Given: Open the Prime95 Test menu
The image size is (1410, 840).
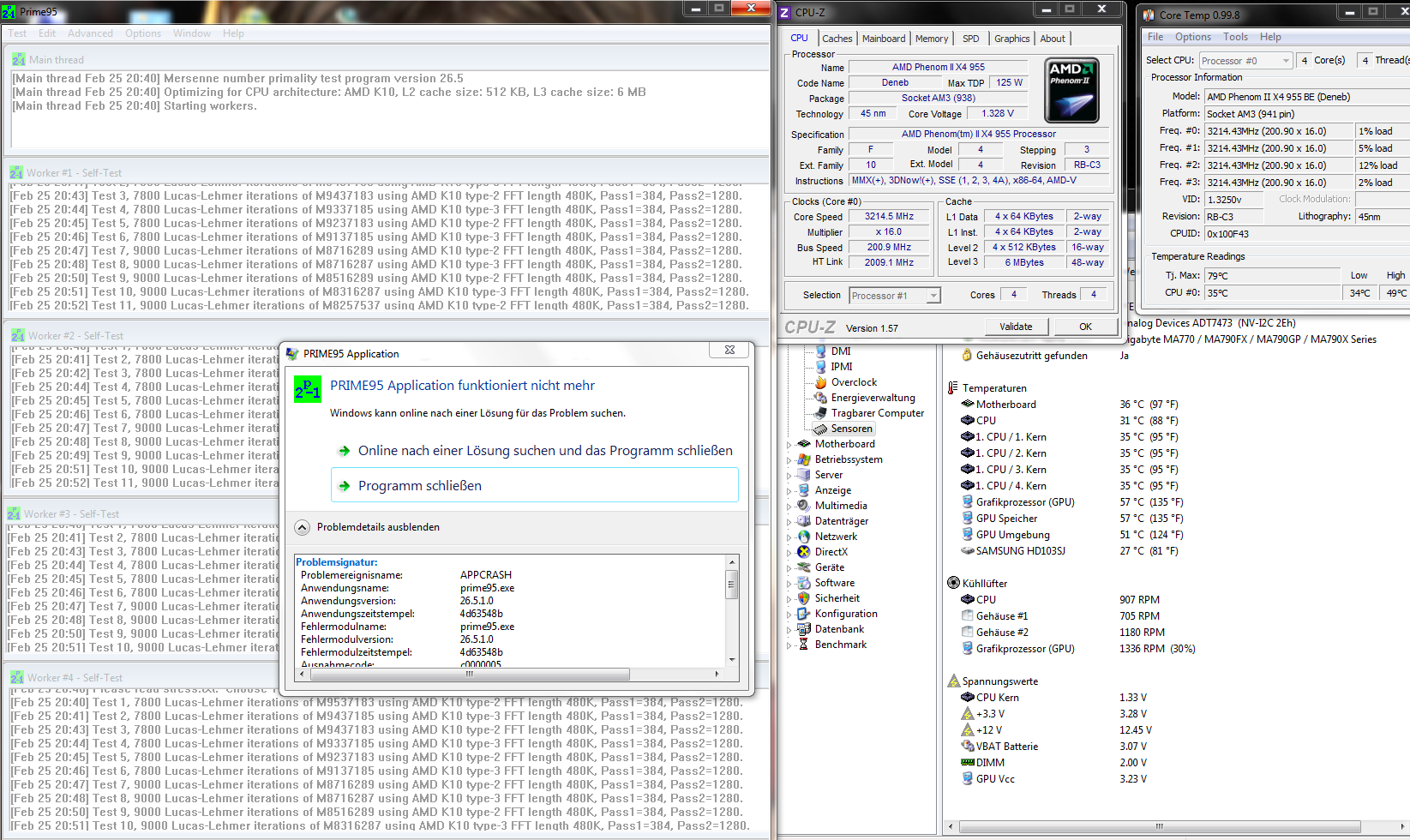Looking at the screenshot, I should [x=17, y=33].
